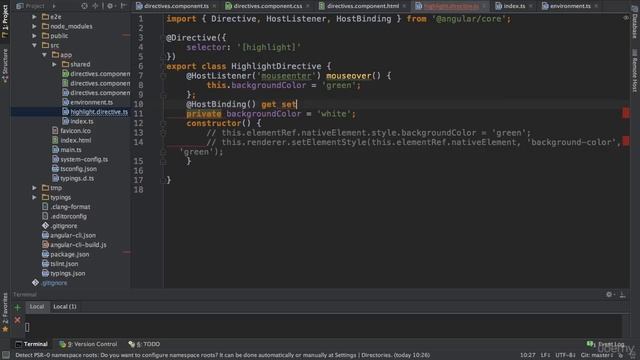
Task: Close the terminal session with the red X
Action: [x=18, y=320]
